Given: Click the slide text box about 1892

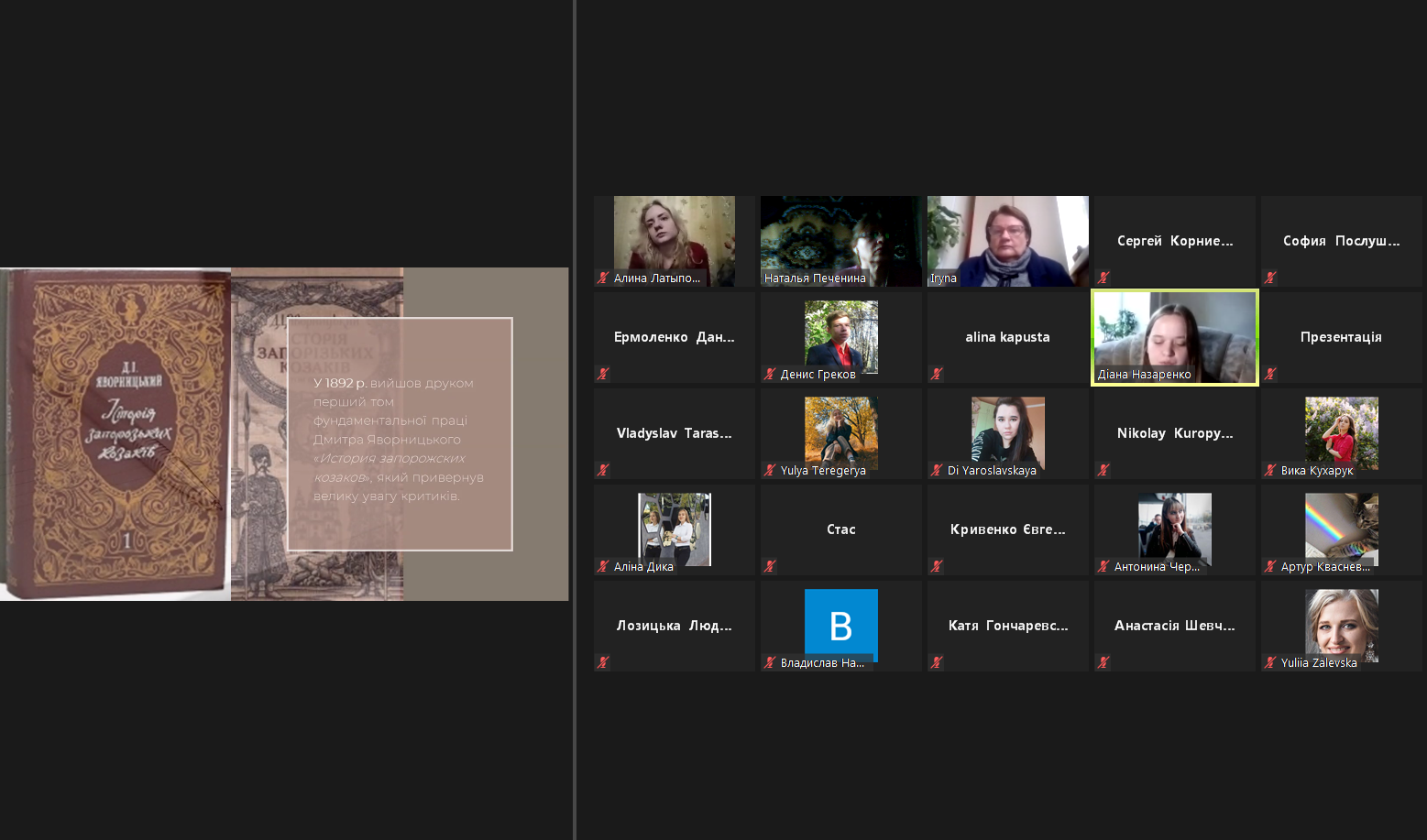Looking at the screenshot, I should (x=400, y=434).
